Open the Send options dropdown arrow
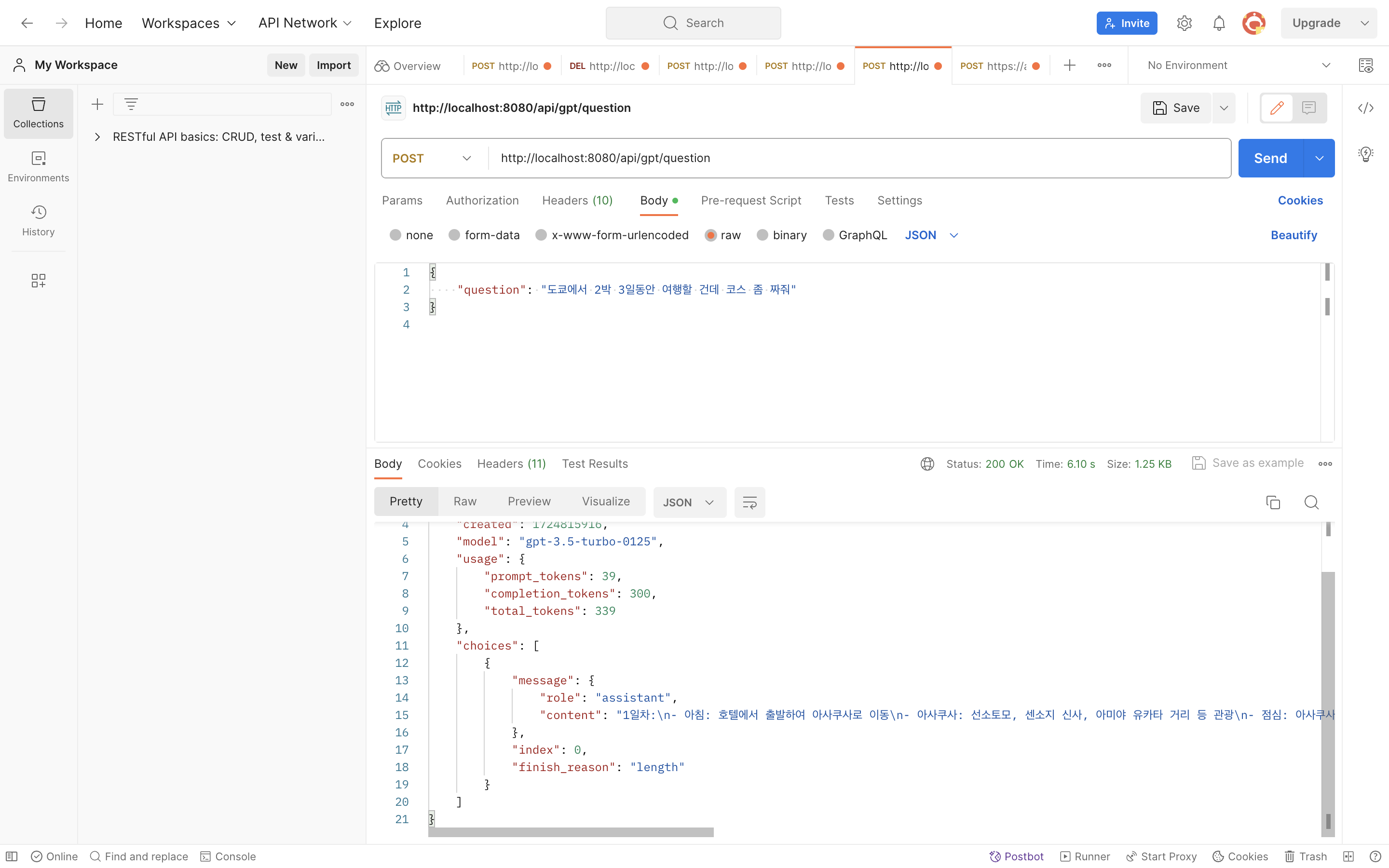 point(1320,159)
